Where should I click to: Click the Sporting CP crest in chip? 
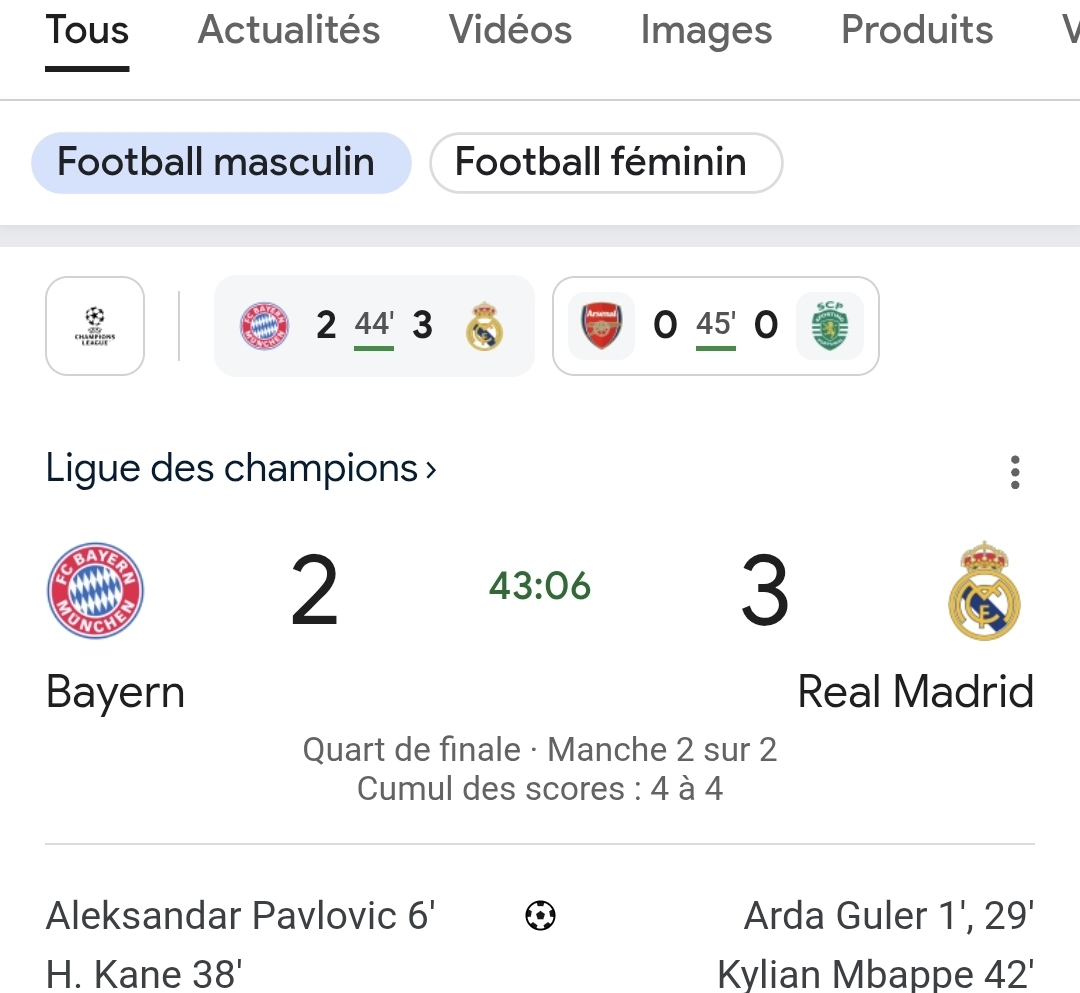(829, 326)
